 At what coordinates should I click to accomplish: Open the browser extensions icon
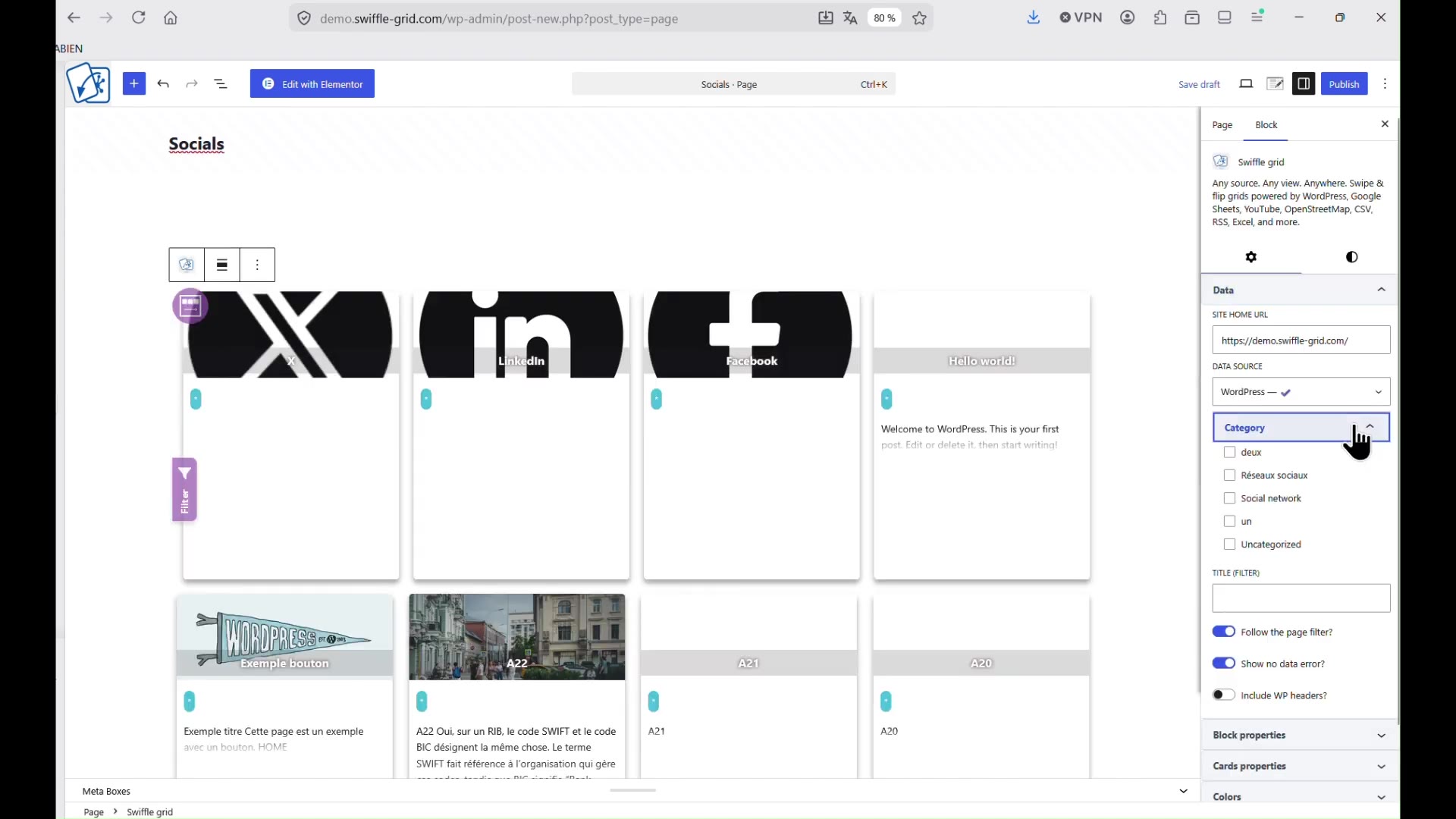point(1160,17)
